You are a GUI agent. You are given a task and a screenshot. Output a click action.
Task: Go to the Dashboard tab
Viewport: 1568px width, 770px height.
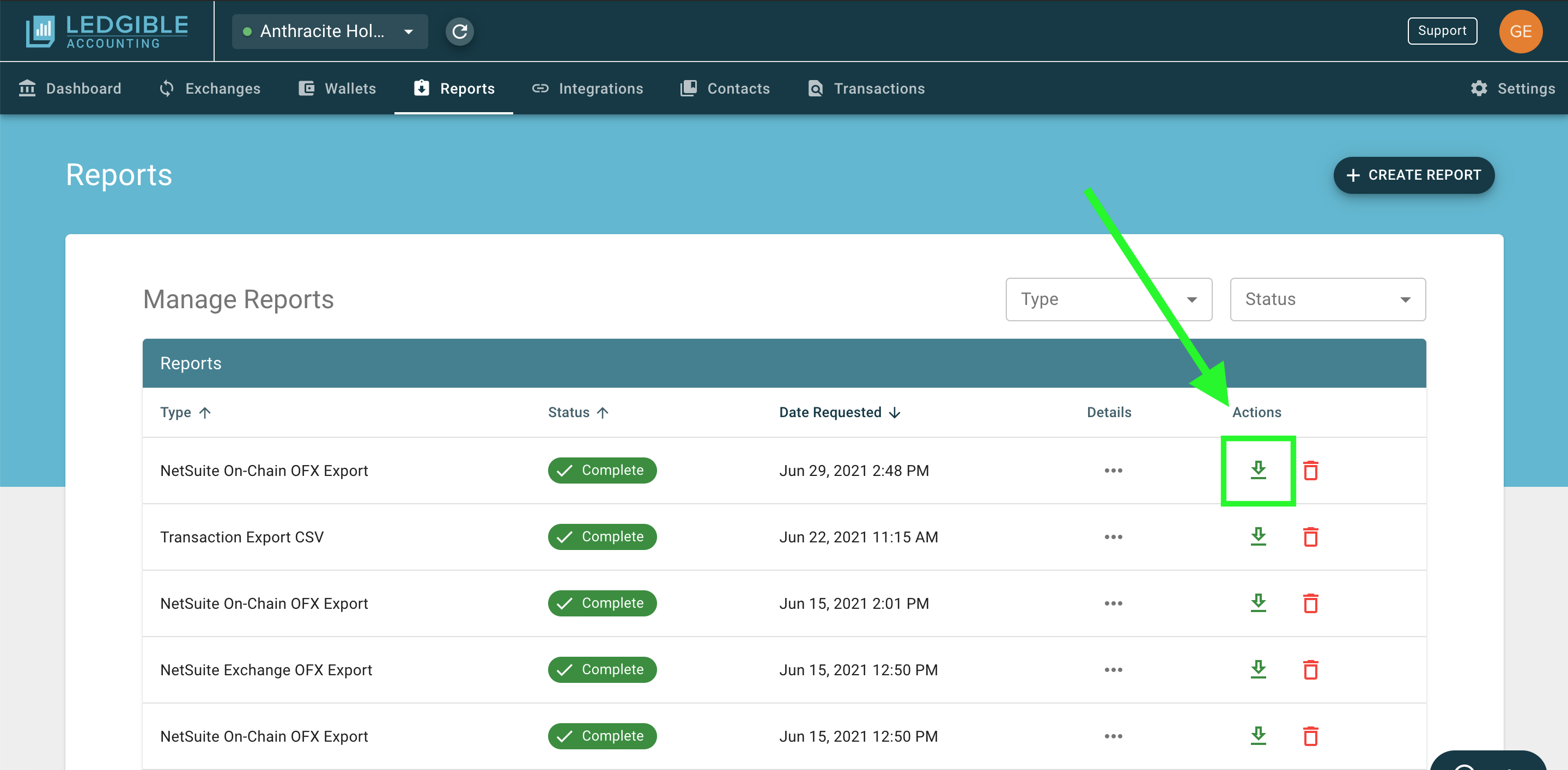[70, 88]
